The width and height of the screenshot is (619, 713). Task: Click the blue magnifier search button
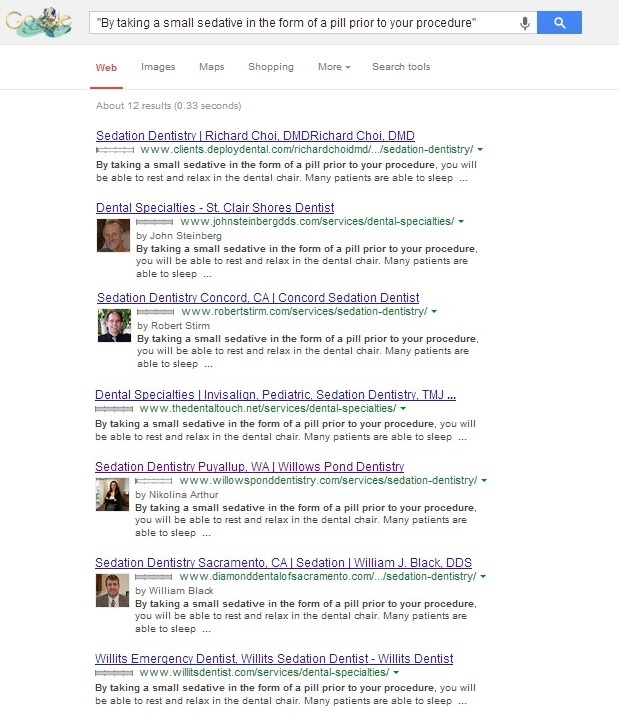[x=559, y=23]
